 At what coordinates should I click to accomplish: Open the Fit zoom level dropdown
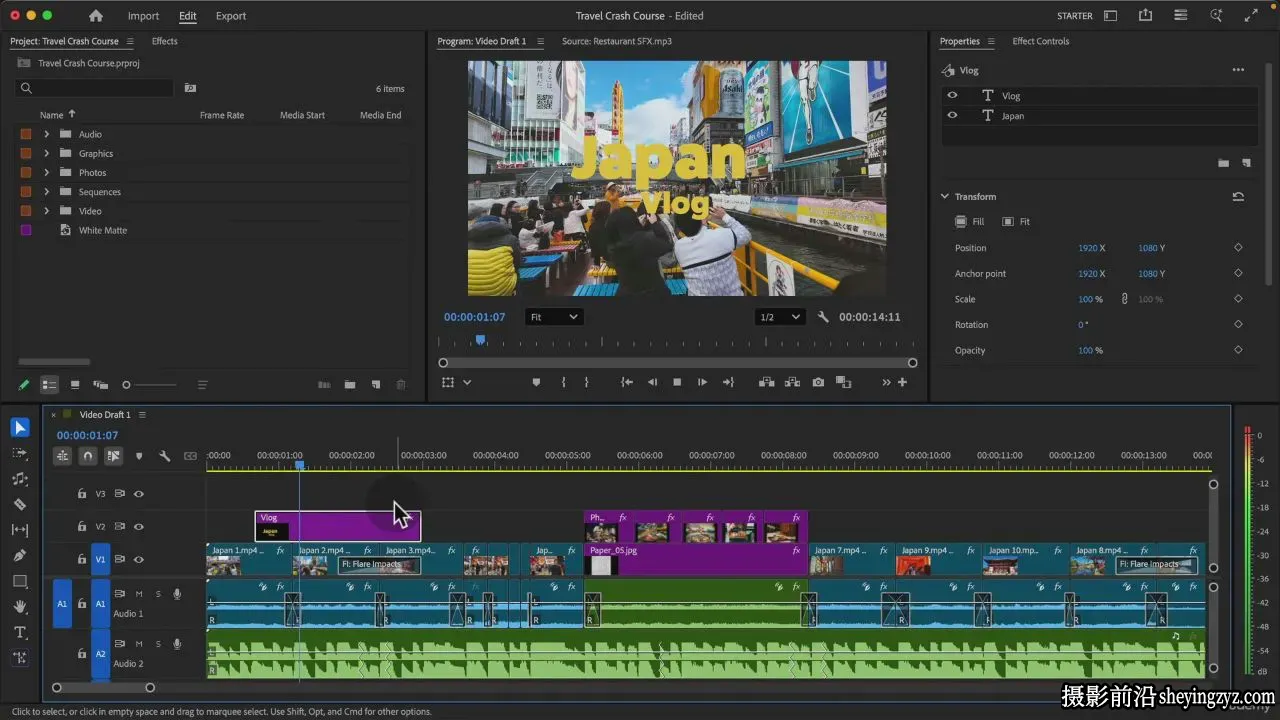[x=554, y=317]
